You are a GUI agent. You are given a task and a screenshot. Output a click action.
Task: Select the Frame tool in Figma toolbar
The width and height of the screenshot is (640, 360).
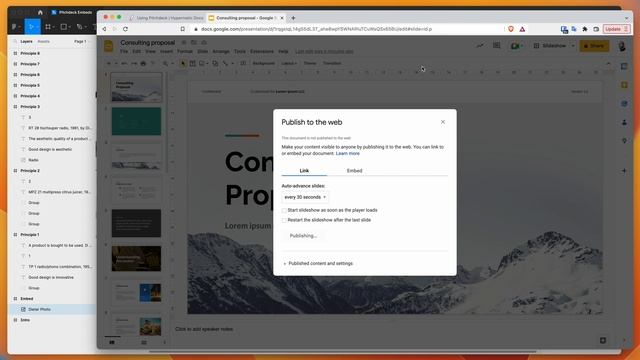[x=48, y=27]
